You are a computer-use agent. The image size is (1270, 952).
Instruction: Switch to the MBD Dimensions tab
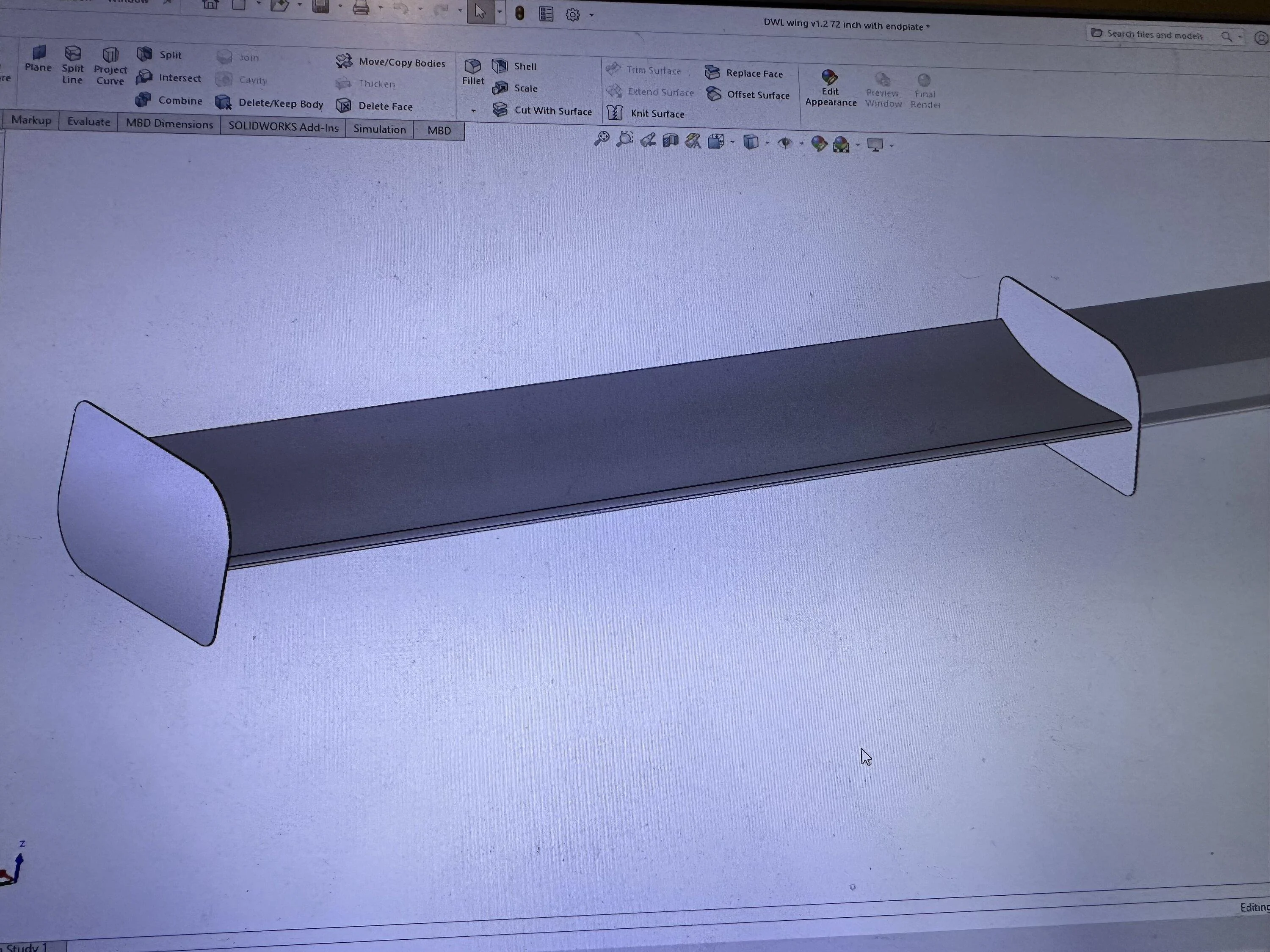[x=169, y=124]
